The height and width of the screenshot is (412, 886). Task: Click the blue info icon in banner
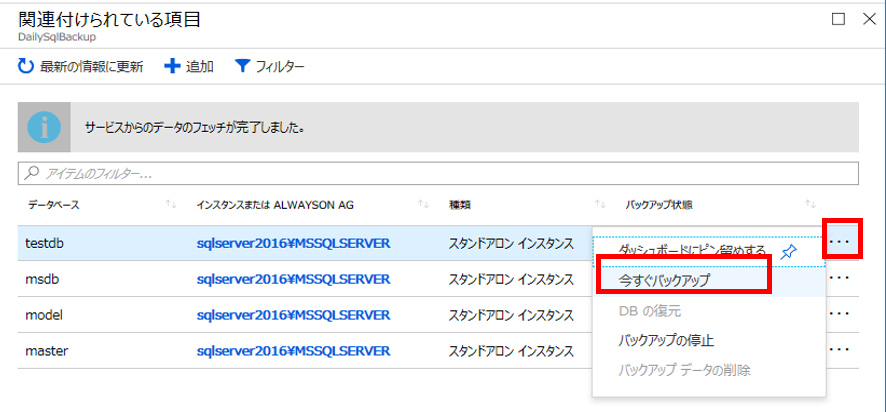click(44, 127)
